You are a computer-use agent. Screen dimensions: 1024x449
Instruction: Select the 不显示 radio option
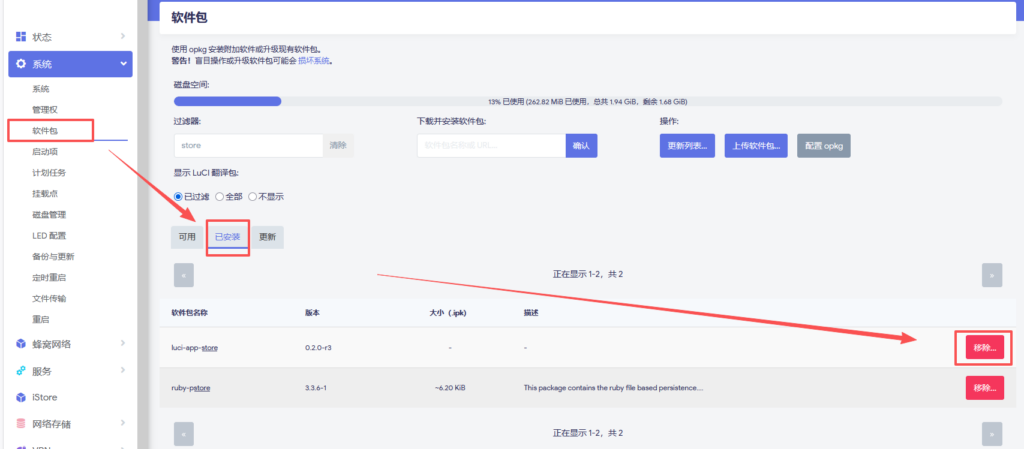[x=252, y=196]
